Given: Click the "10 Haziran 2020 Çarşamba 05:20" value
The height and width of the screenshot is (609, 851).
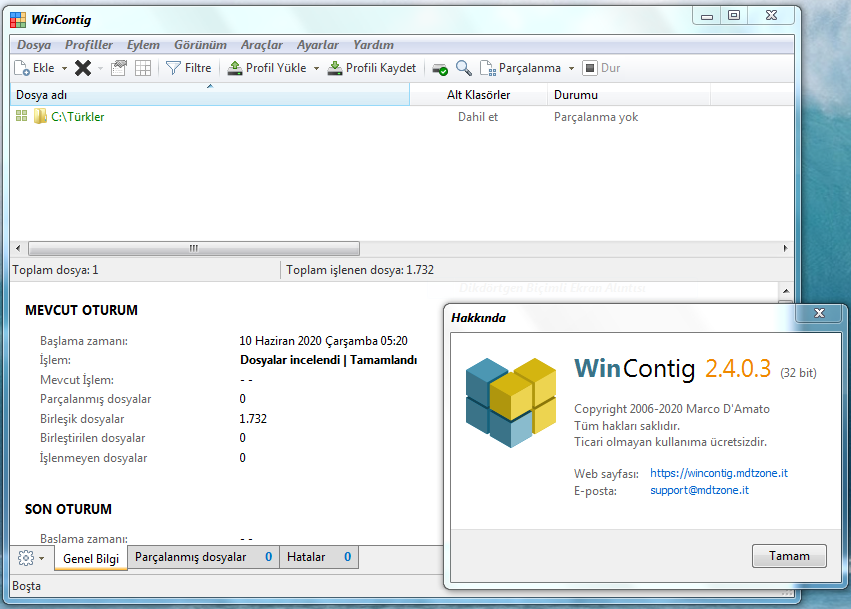Looking at the screenshot, I should 323,341.
